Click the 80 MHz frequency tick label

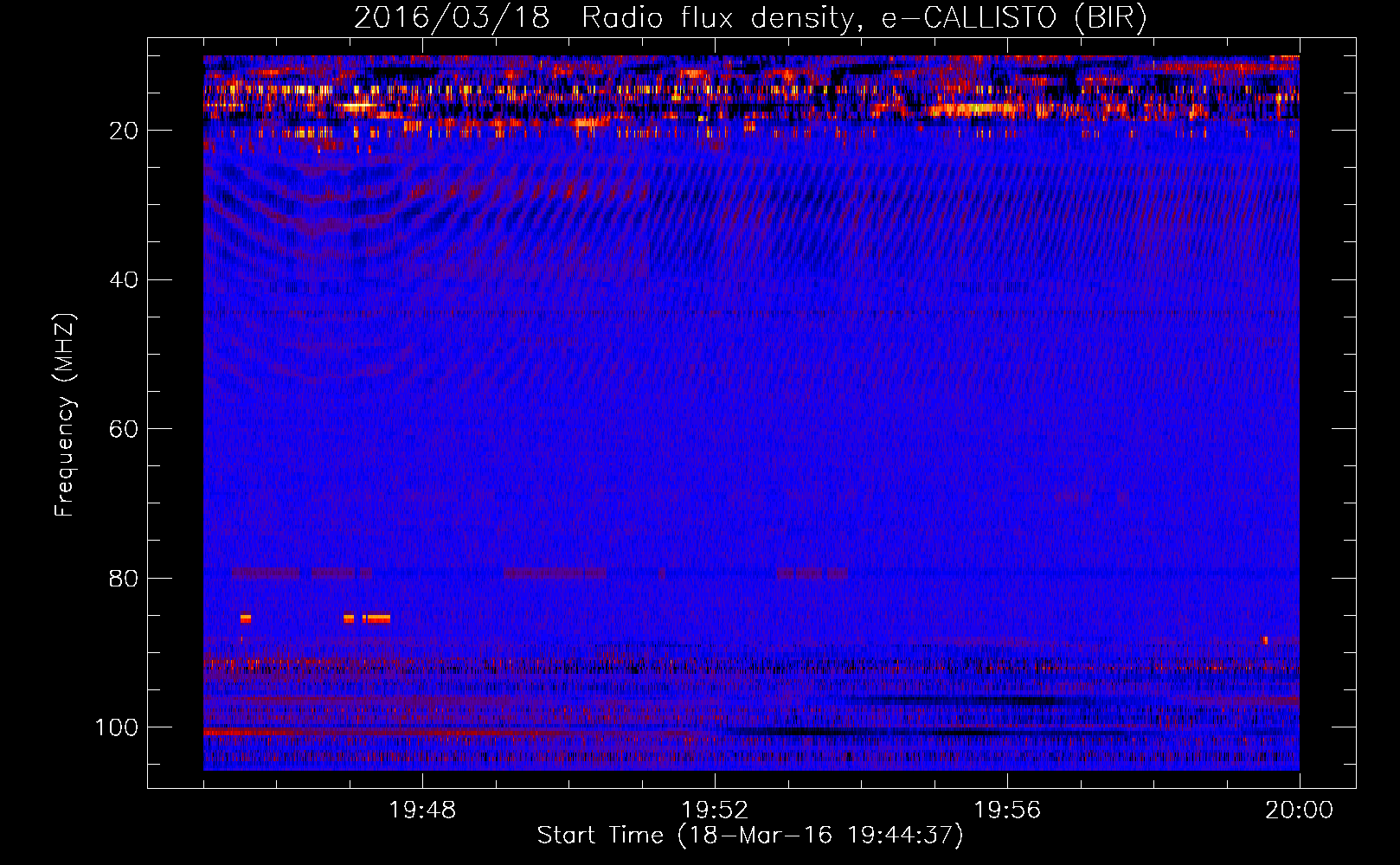tap(124, 578)
